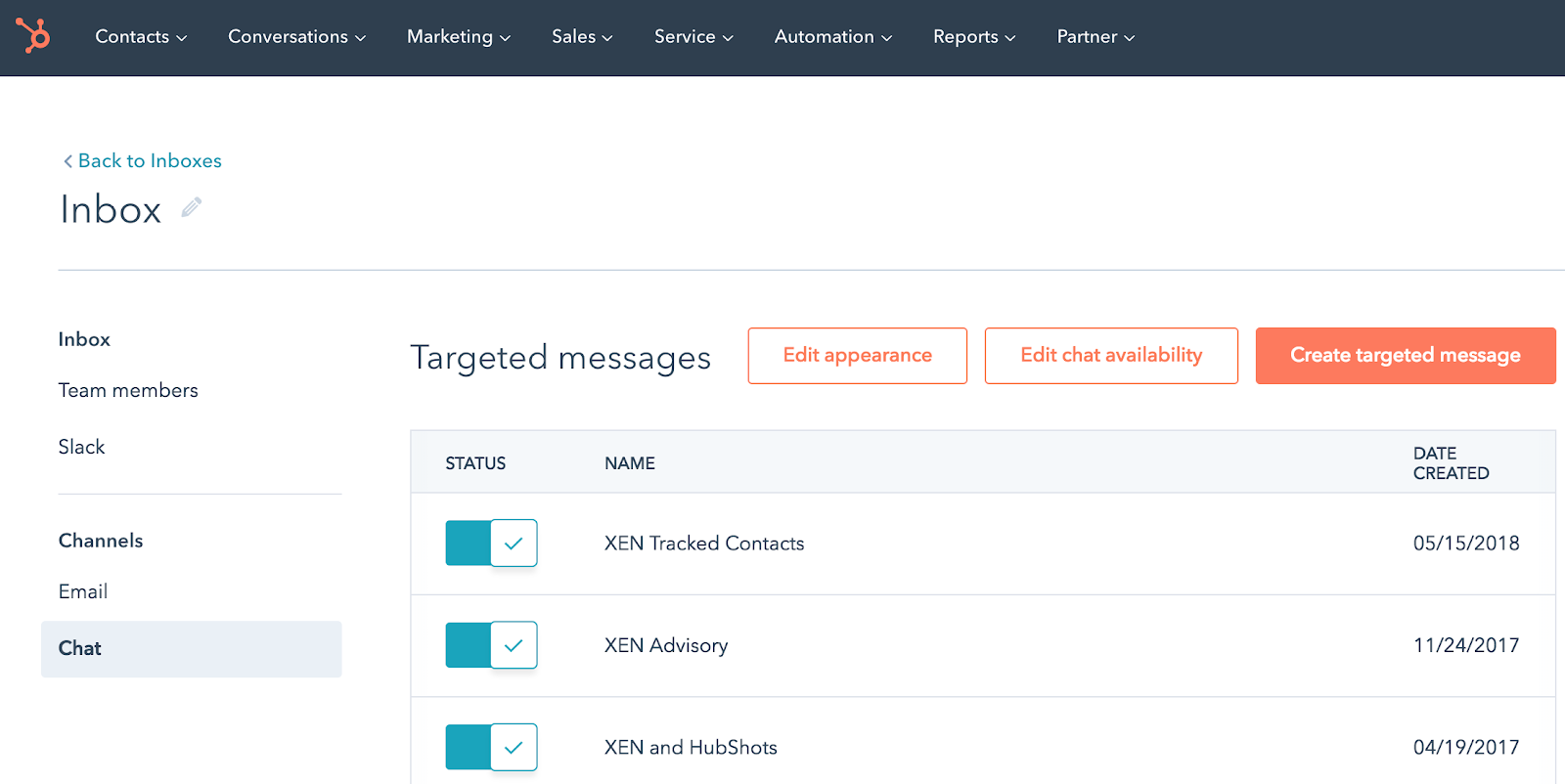Viewport: 1565px width, 784px height.
Task: Select Inbox in the settings sidebar
Action: click(84, 339)
